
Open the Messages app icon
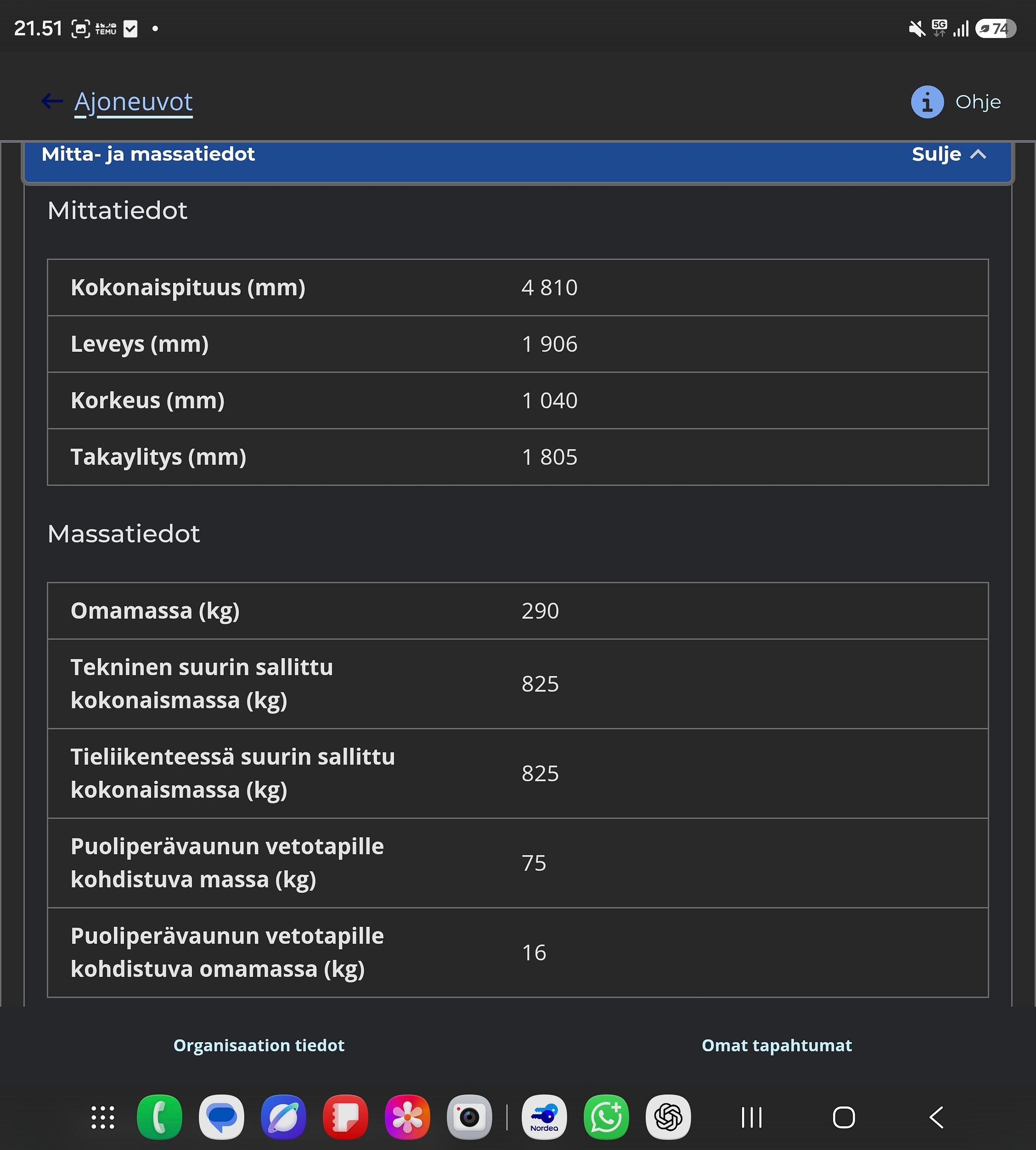tap(222, 1117)
